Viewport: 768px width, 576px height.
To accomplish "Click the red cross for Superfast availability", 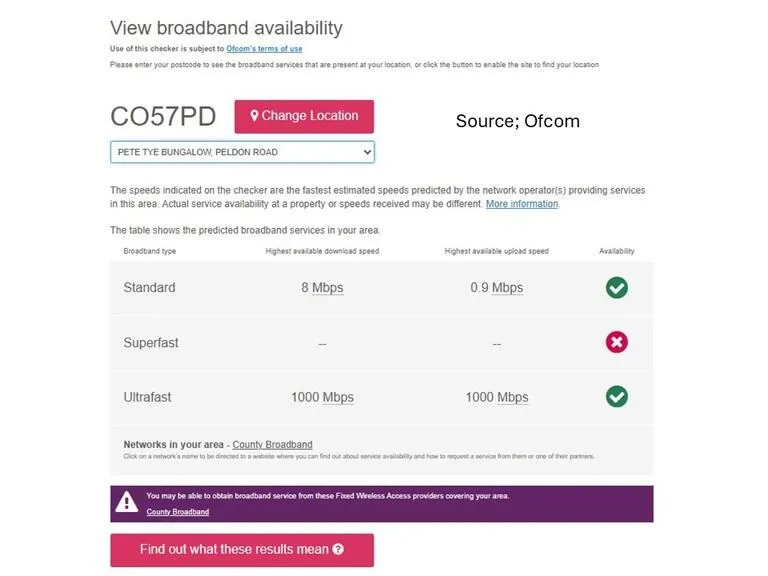I will point(617,342).
